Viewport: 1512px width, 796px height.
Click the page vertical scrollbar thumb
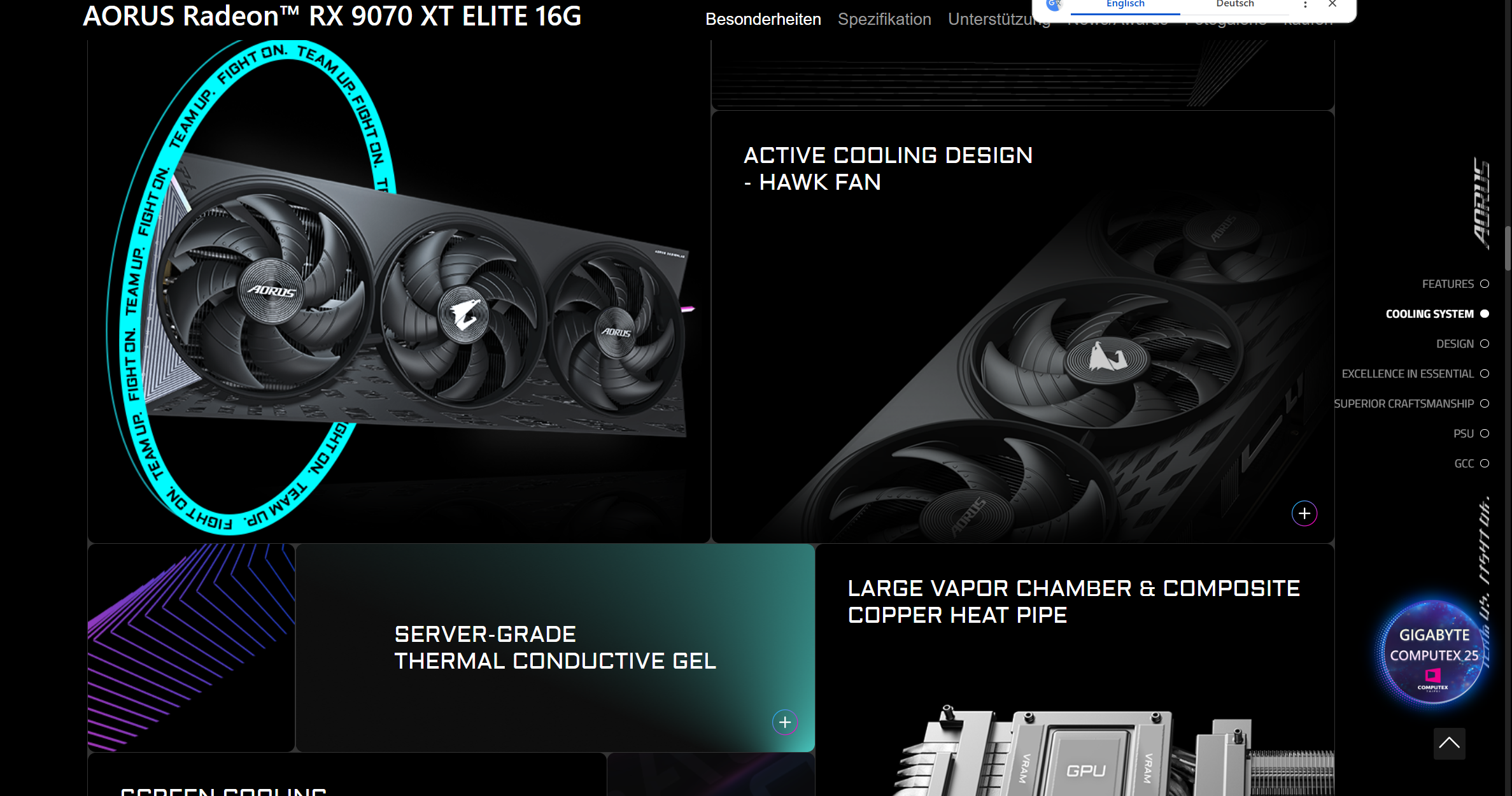coord(1508,248)
